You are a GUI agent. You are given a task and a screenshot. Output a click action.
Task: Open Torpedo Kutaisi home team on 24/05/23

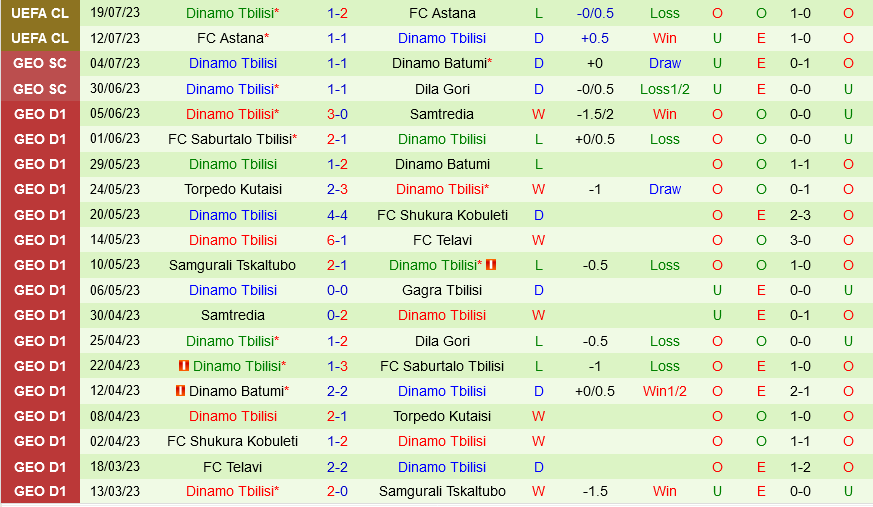(x=233, y=189)
